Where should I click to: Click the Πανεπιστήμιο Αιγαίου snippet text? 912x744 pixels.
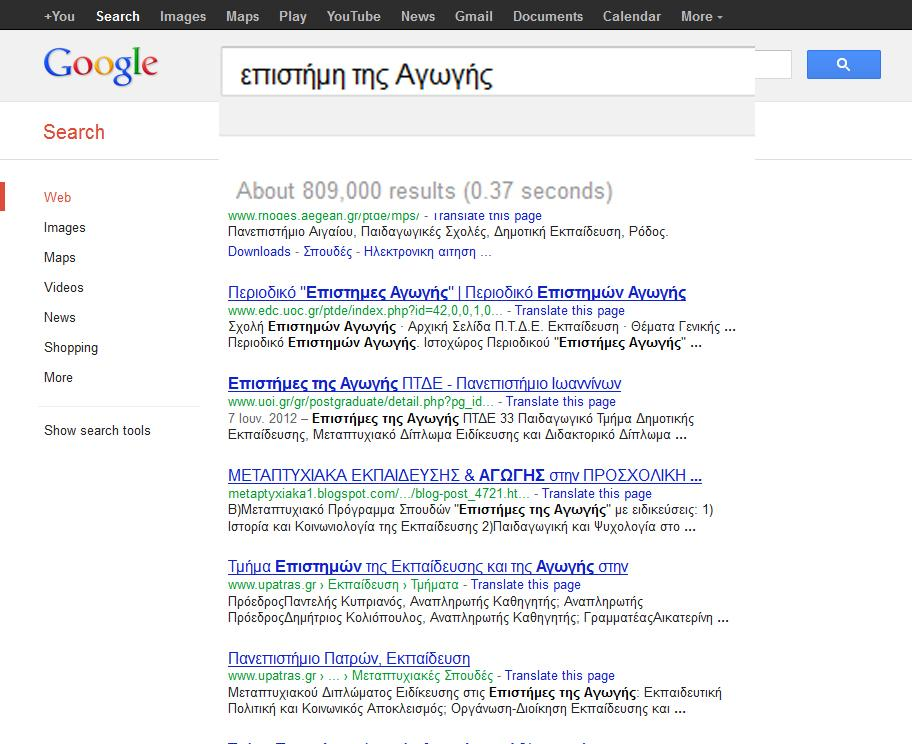tap(448, 232)
